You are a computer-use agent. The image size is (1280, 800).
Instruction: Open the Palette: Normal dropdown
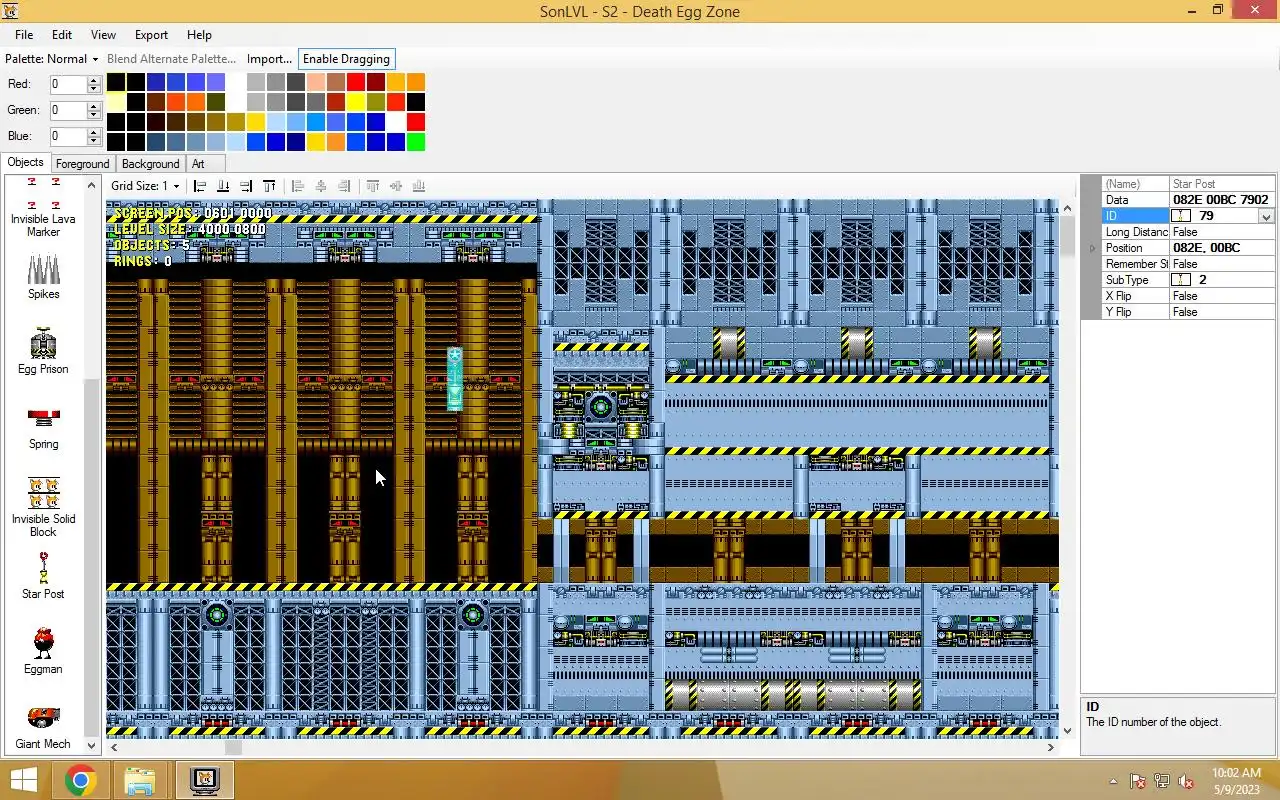point(52,59)
